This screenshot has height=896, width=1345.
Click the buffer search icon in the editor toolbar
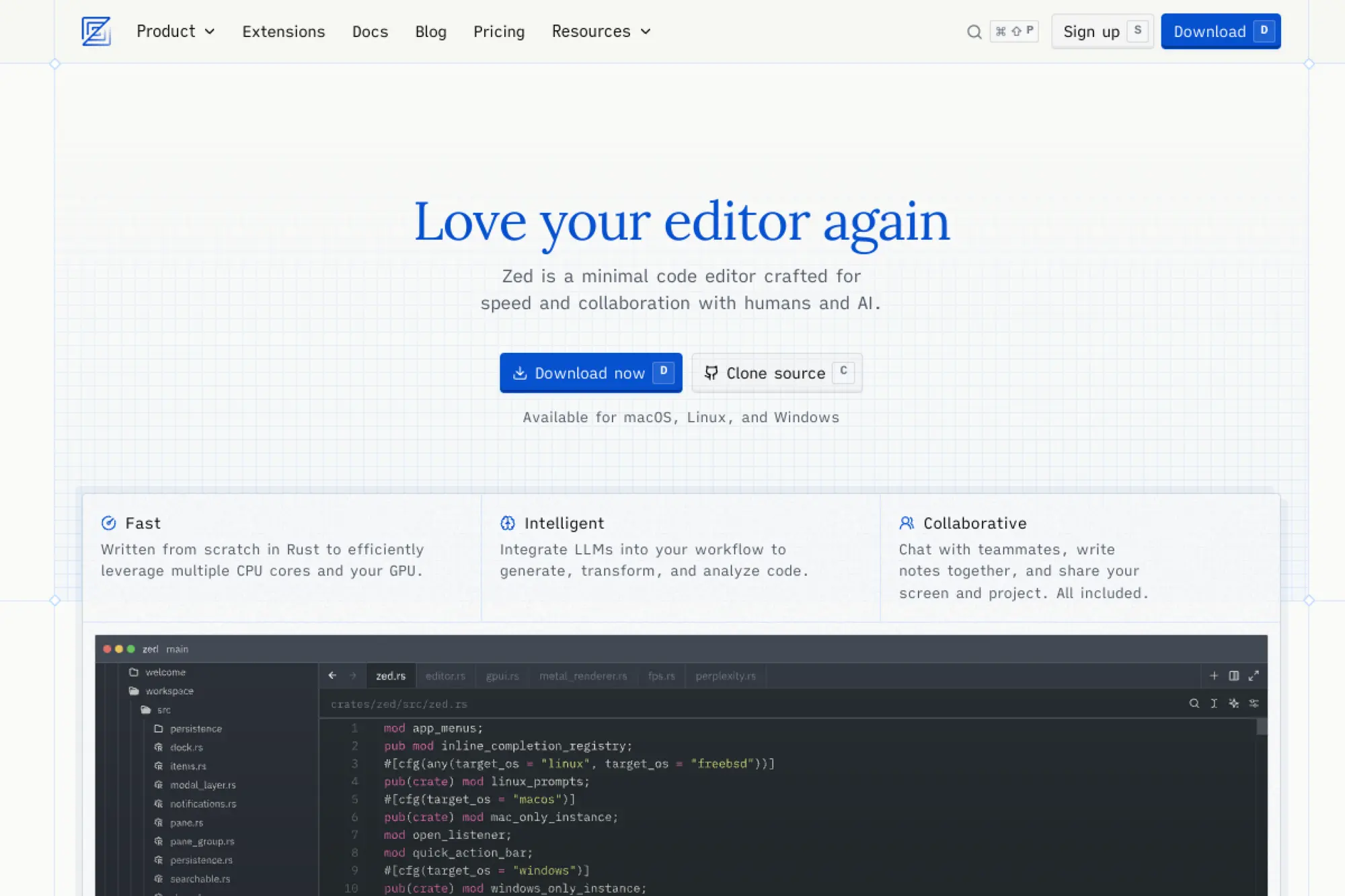(x=1194, y=703)
